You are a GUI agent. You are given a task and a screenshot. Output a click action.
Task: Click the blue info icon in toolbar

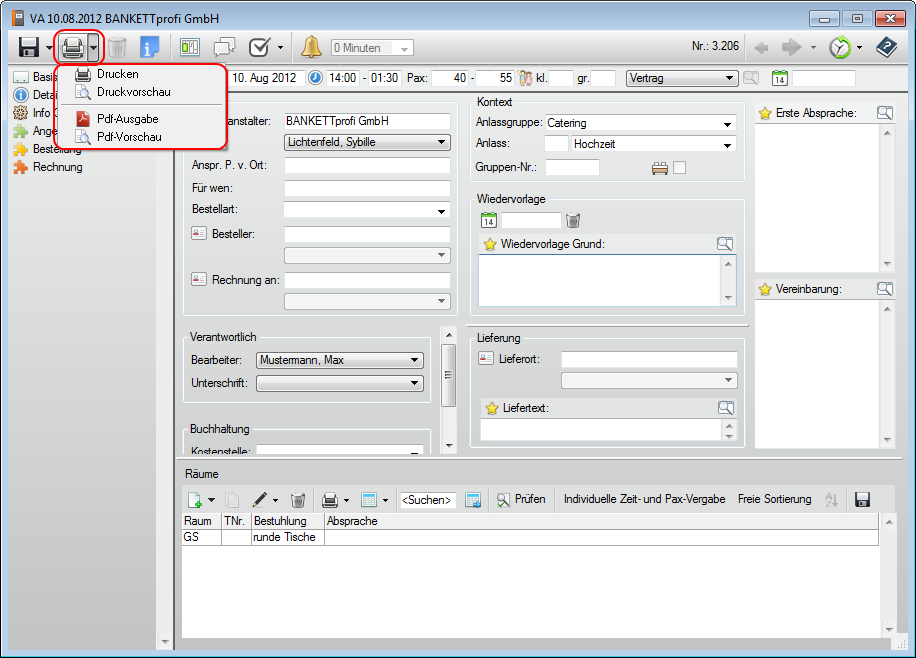pos(150,47)
